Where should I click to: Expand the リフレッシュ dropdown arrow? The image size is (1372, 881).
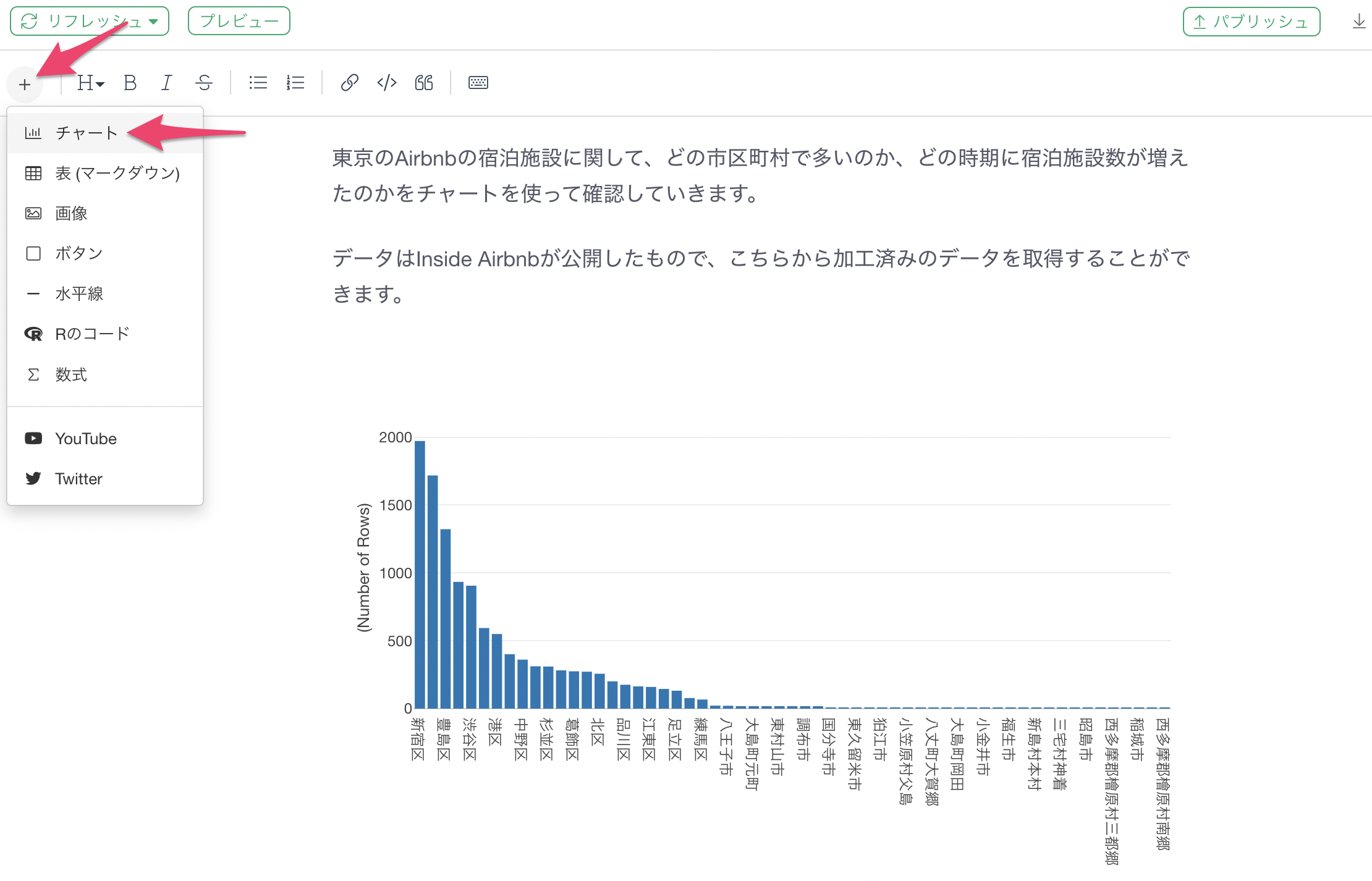pyautogui.click(x=154, y=22)
